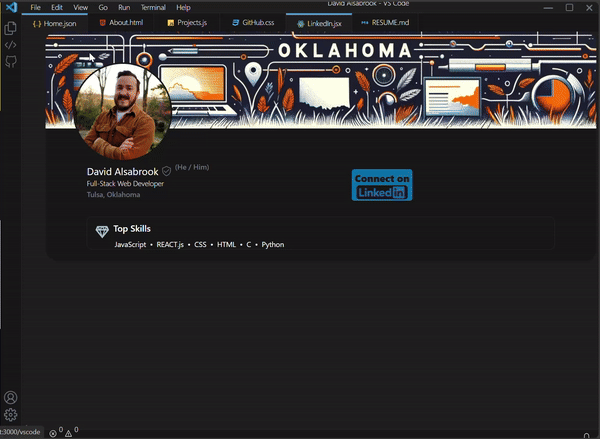The width and height of the screenshot is (600, 439).
Task: Click the diamond icon next to Top Skills
Action: (x=102, y=231)
